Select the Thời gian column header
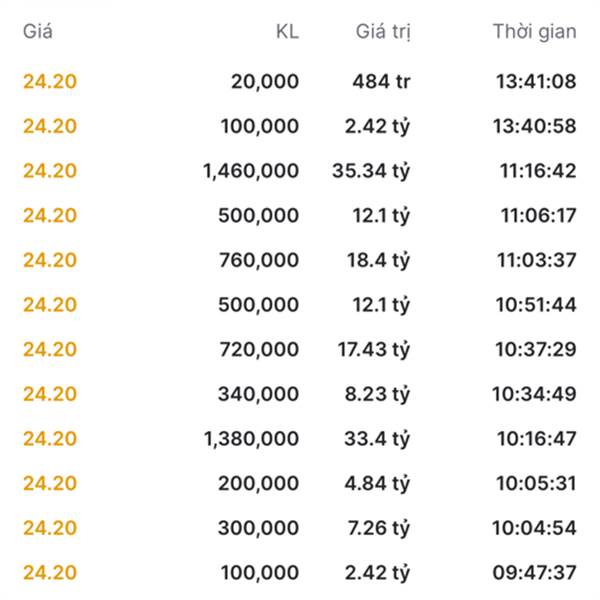This screenshot has height=600, width=600. coord(535,32)
